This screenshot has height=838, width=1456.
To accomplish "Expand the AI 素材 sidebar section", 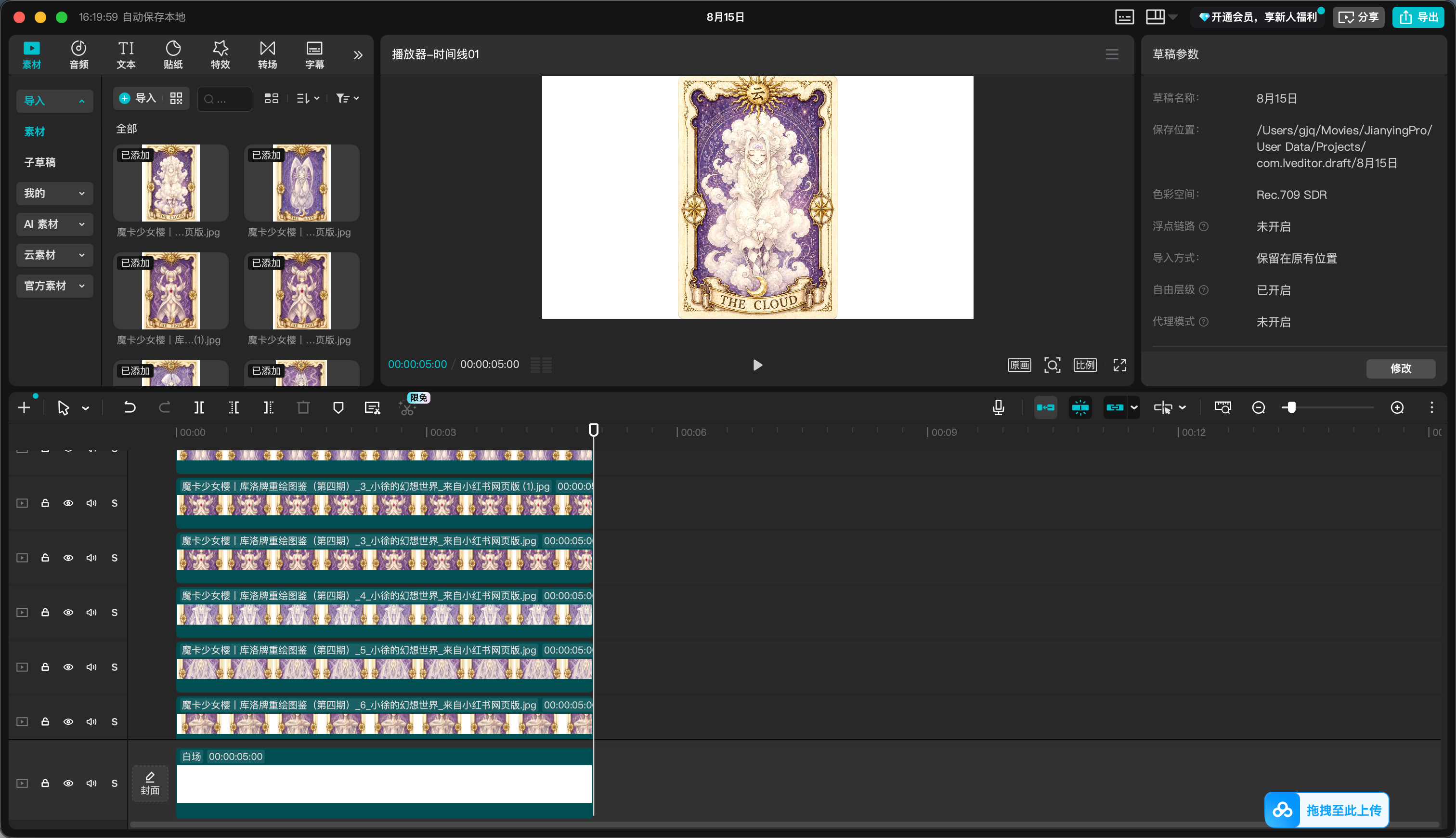I will tap(55, 224).
